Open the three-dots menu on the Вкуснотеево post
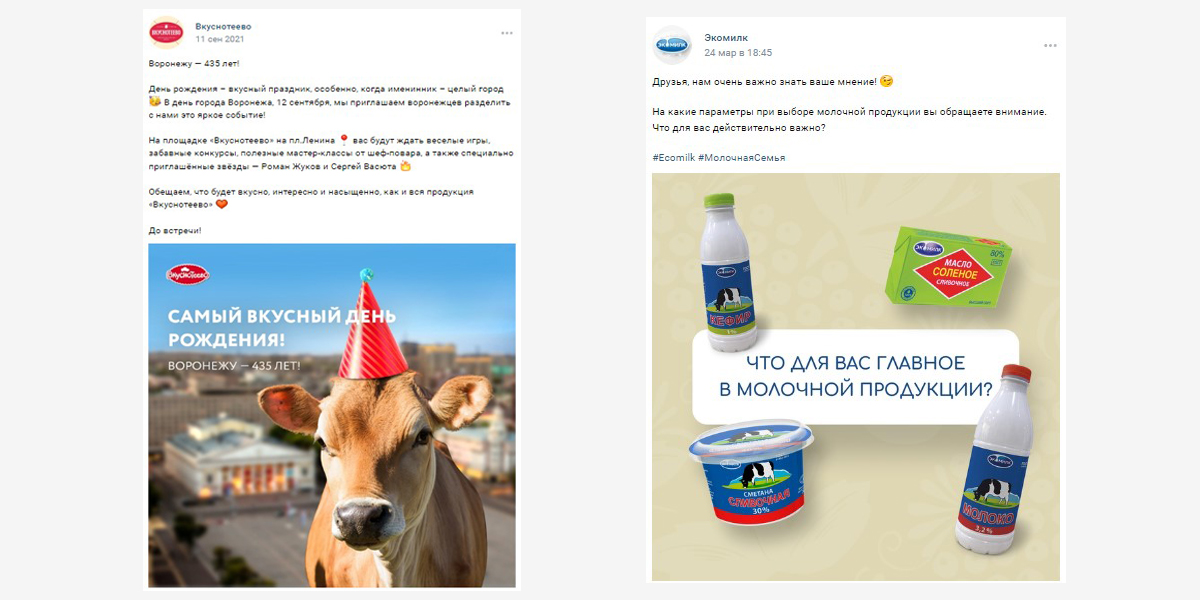The width and height of the screenshot is (1200, 600). (x=507, y=33)
